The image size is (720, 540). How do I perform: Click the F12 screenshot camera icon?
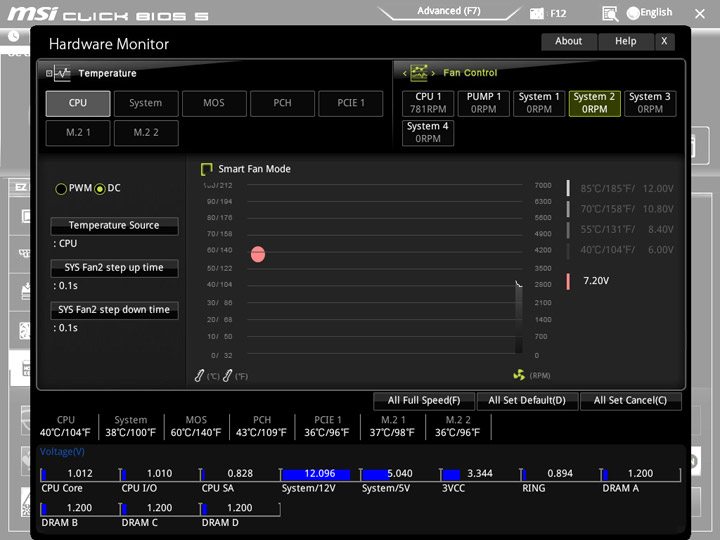click(536, 13)
